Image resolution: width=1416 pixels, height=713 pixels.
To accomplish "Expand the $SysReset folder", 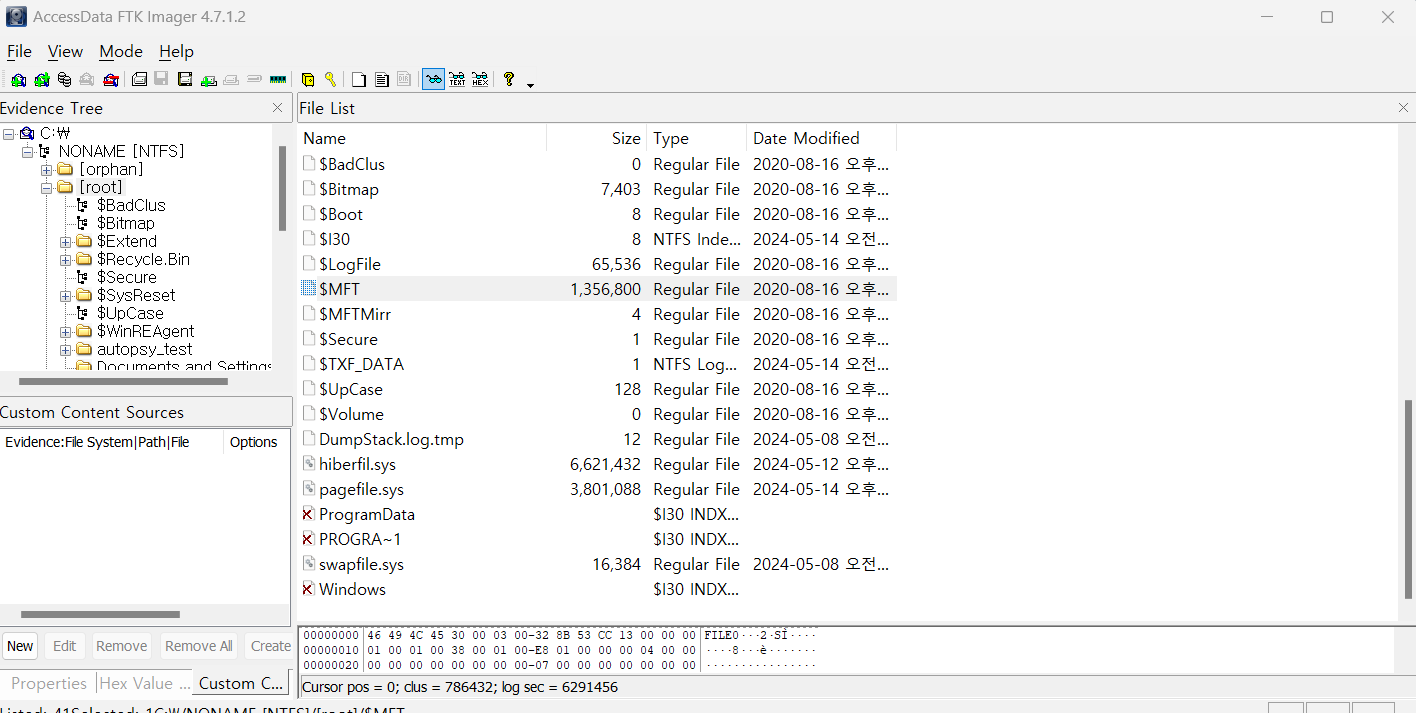I will 65,295.
